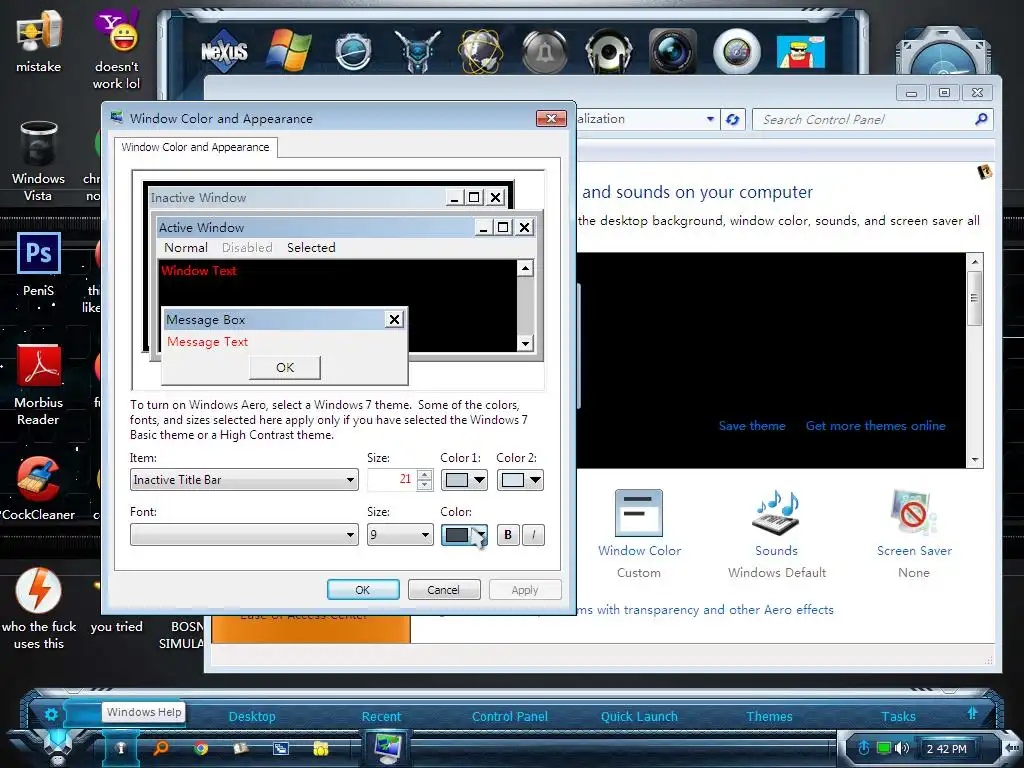Click the Apply button

coord(525,590)
